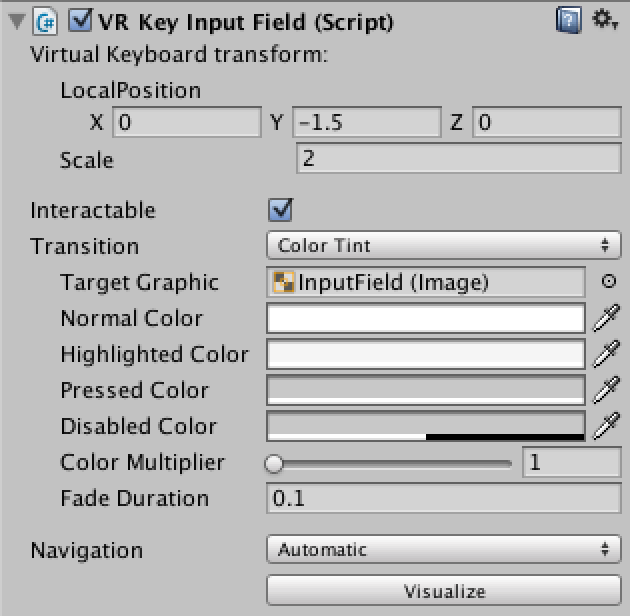630x616 pixels.
Task: Open the Disabled Color swatch
Action: (425, 427)
